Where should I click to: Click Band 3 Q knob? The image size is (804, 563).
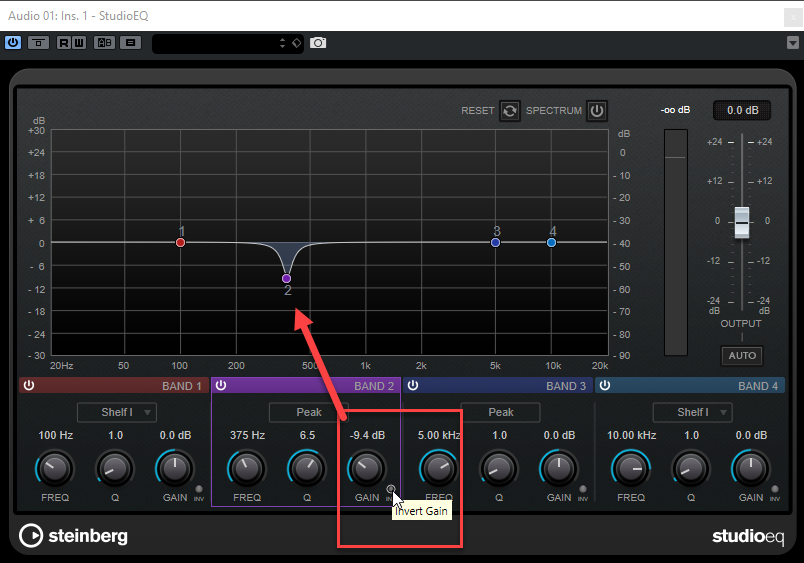499,468
